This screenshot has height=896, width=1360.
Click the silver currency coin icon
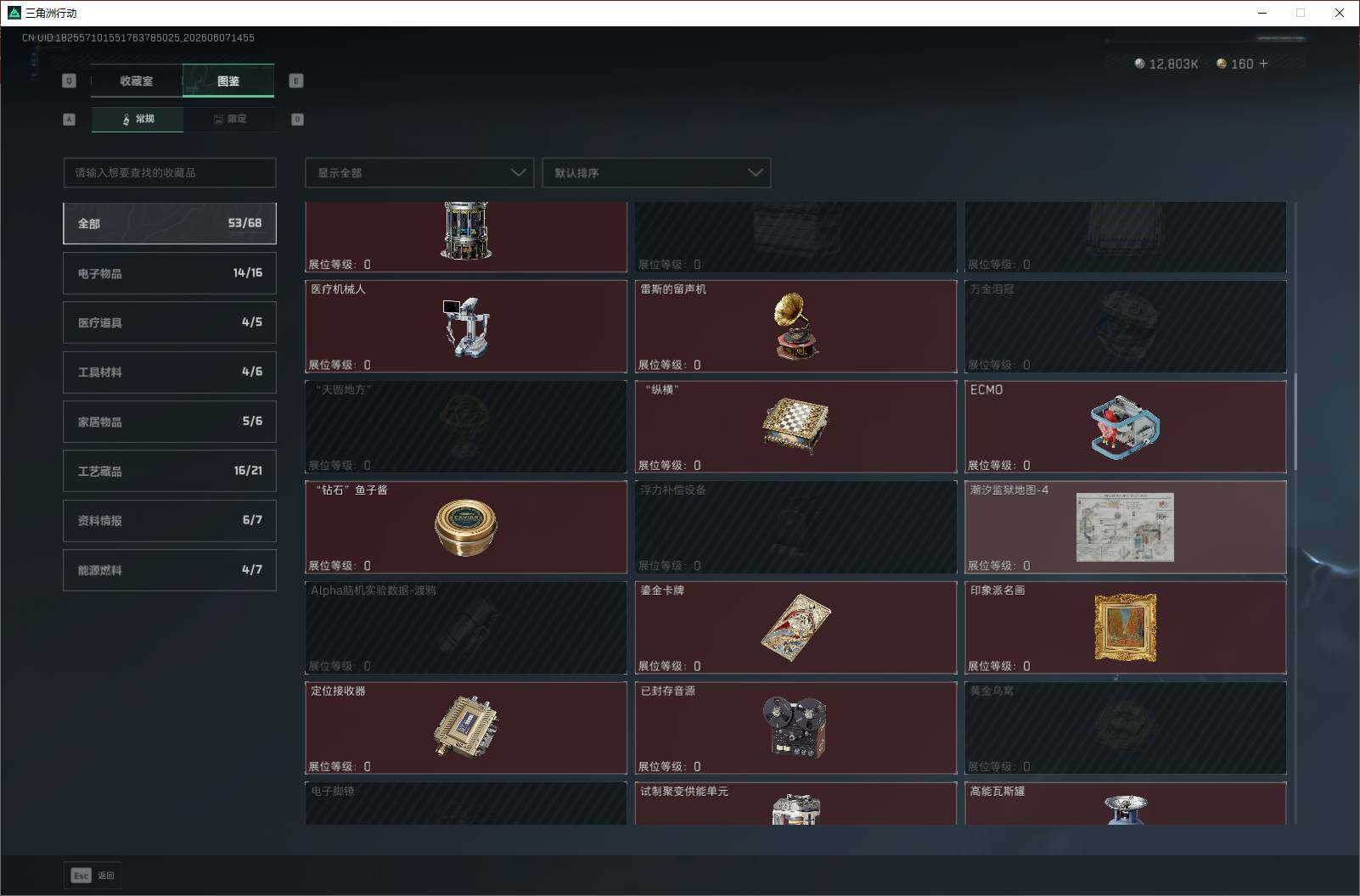click(1139, 64)
